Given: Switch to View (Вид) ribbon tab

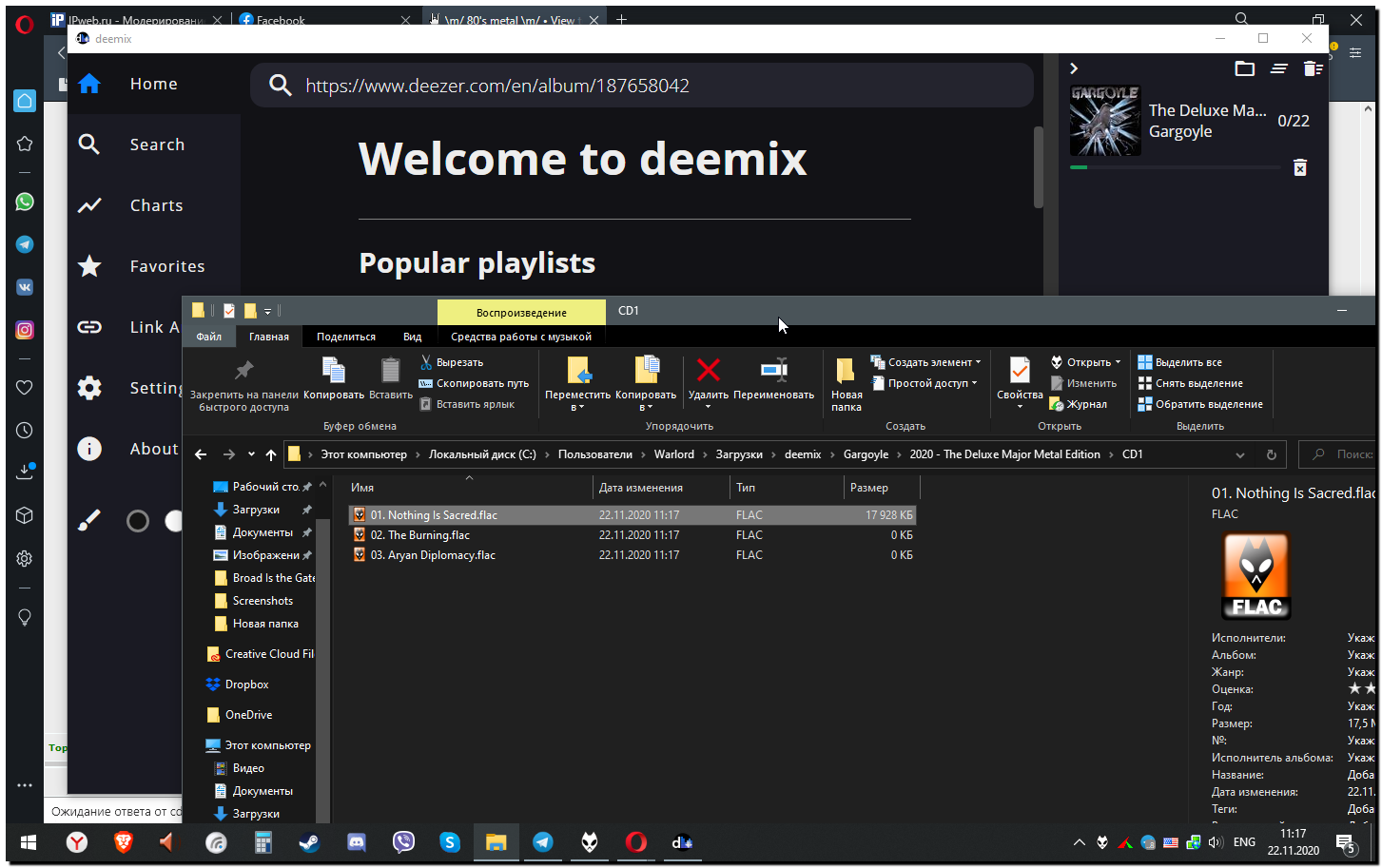Looking at the screenshot, I should pyautogui.click(x=412, y=337).
